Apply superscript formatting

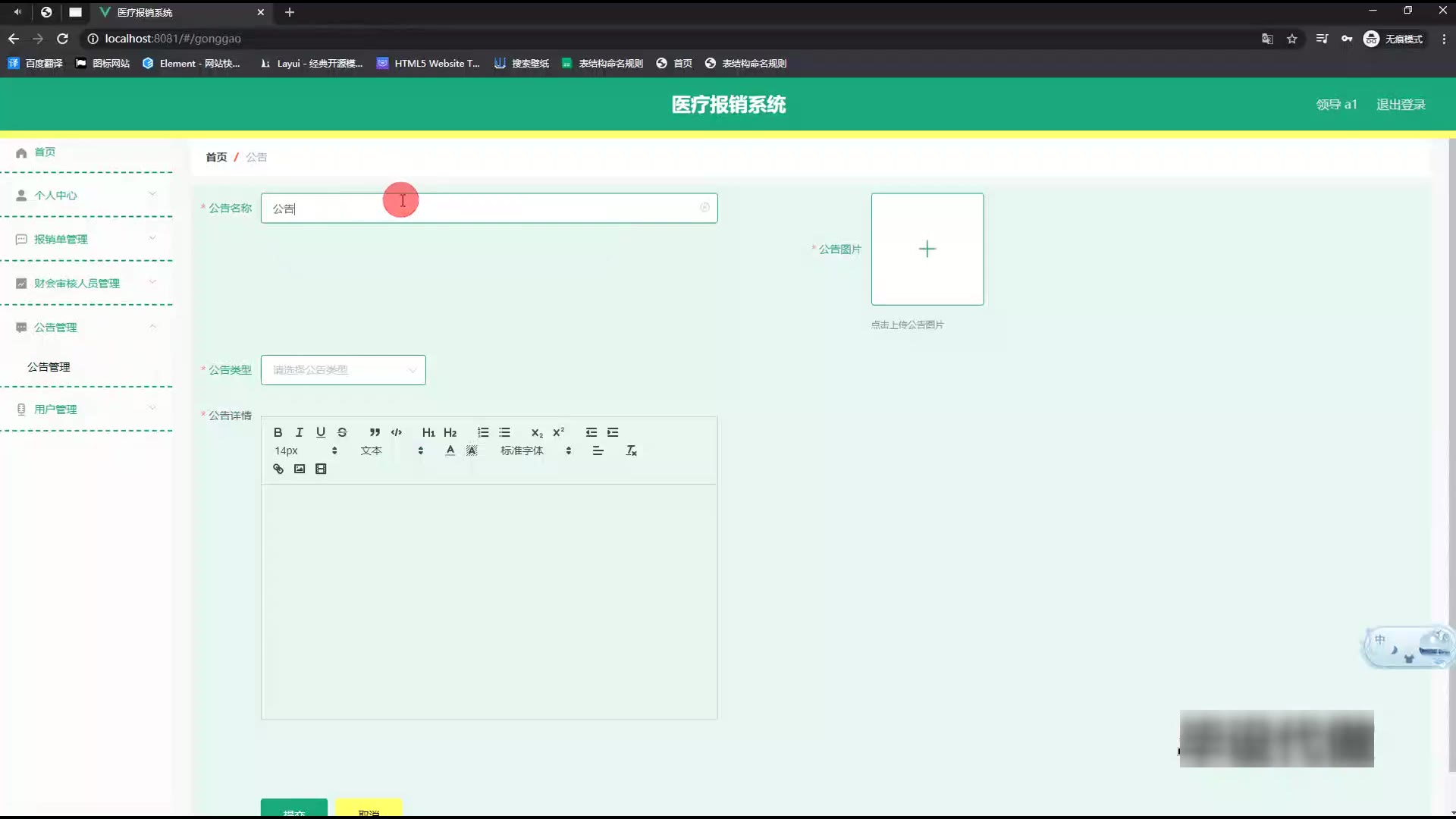558,432
